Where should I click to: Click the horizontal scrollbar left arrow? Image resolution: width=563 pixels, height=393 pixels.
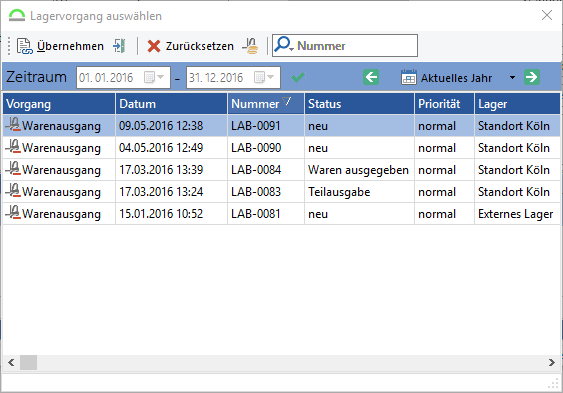pos(11,362)
